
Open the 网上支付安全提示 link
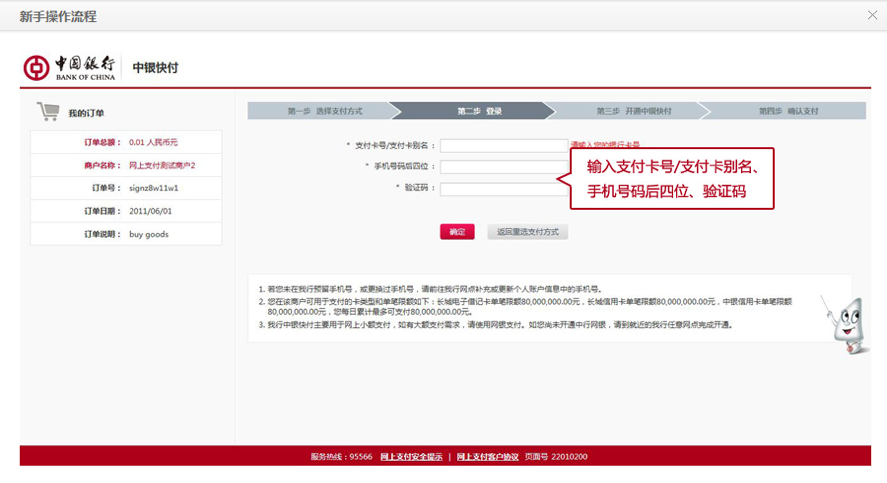pos(411,456)
